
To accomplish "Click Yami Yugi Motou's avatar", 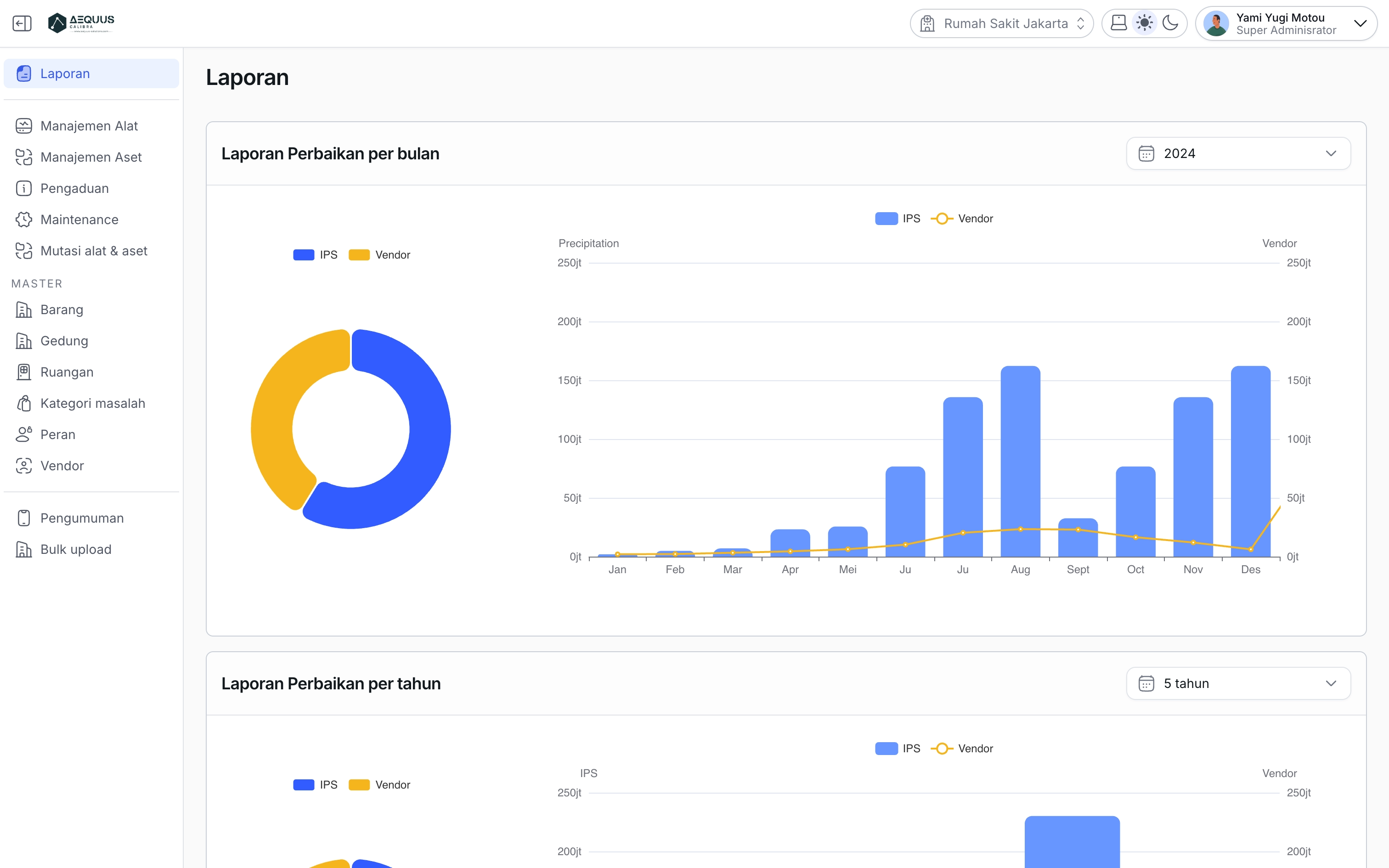I will click(1216, 23).
